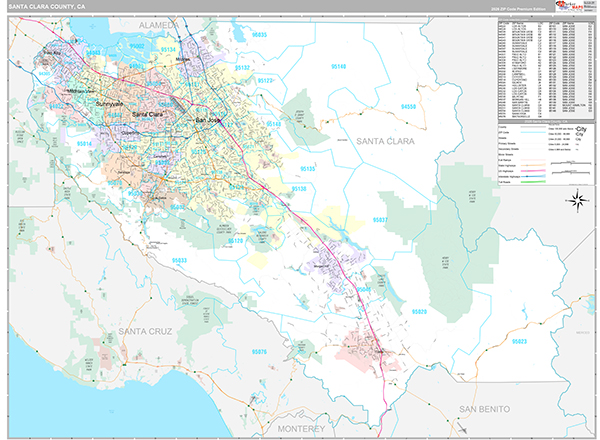Click ZIP code 95138

coord(299,189)
